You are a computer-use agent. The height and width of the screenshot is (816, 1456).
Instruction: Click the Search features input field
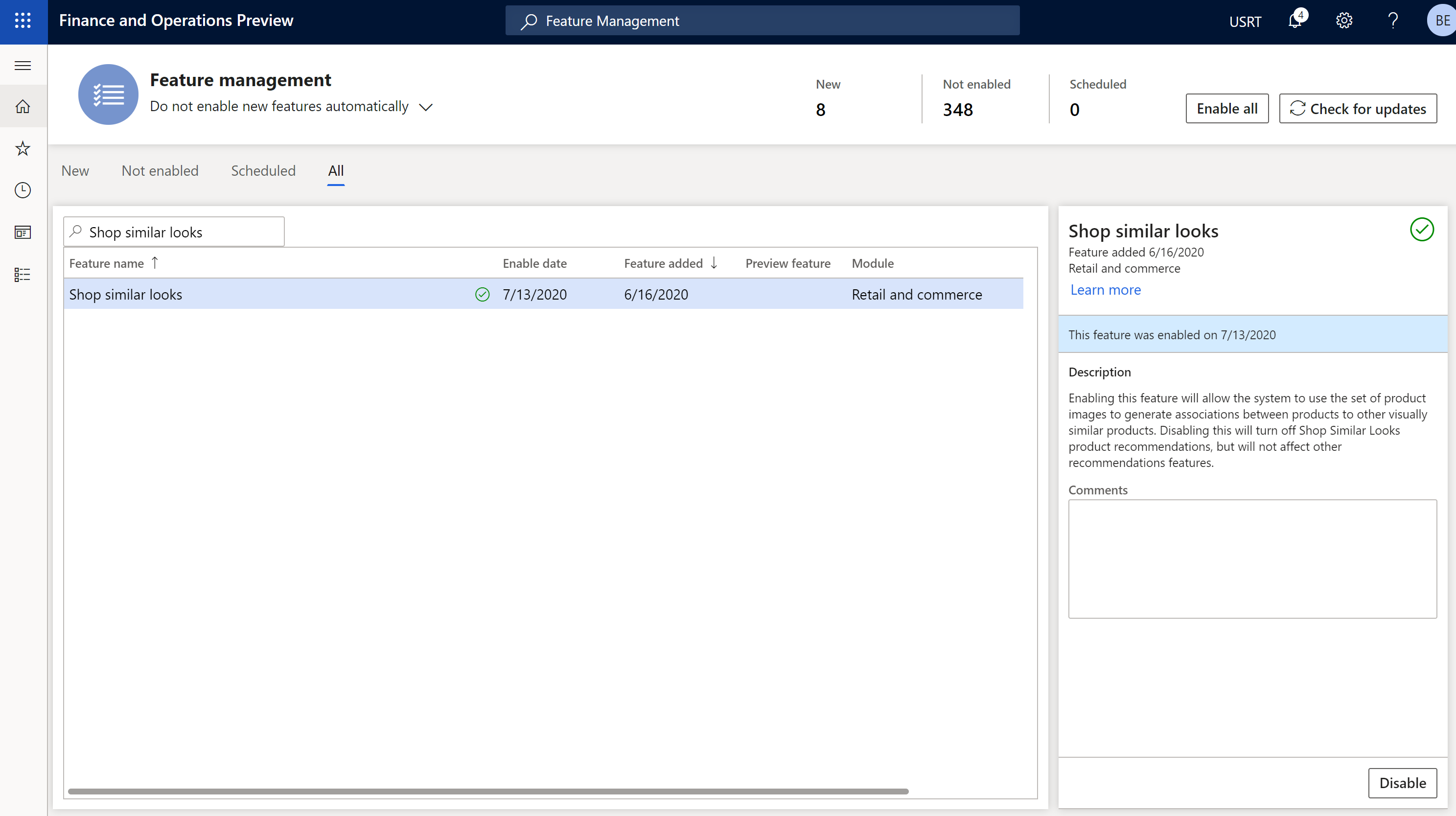tap(173, 231)
